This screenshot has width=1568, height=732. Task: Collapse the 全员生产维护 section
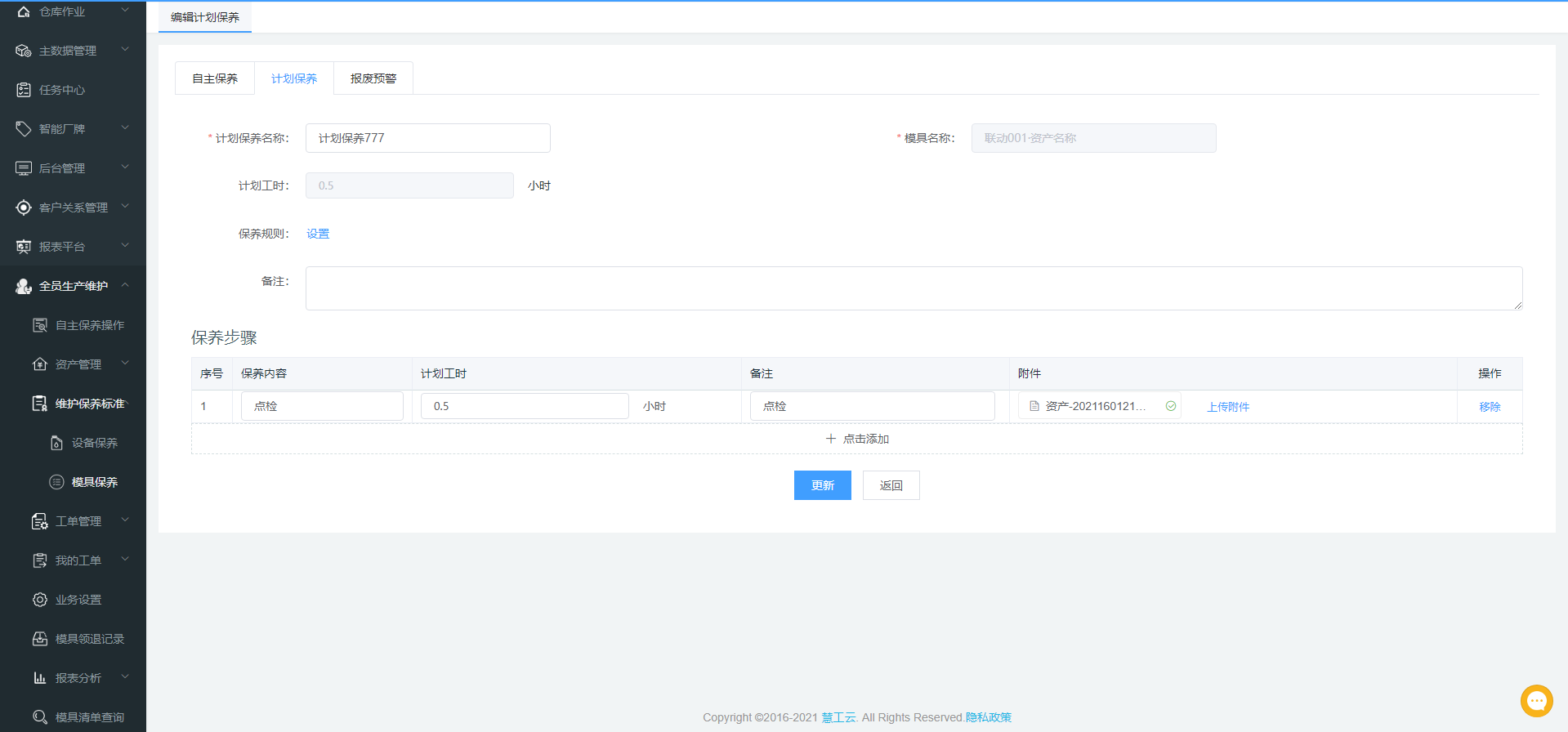coord(125,285)
